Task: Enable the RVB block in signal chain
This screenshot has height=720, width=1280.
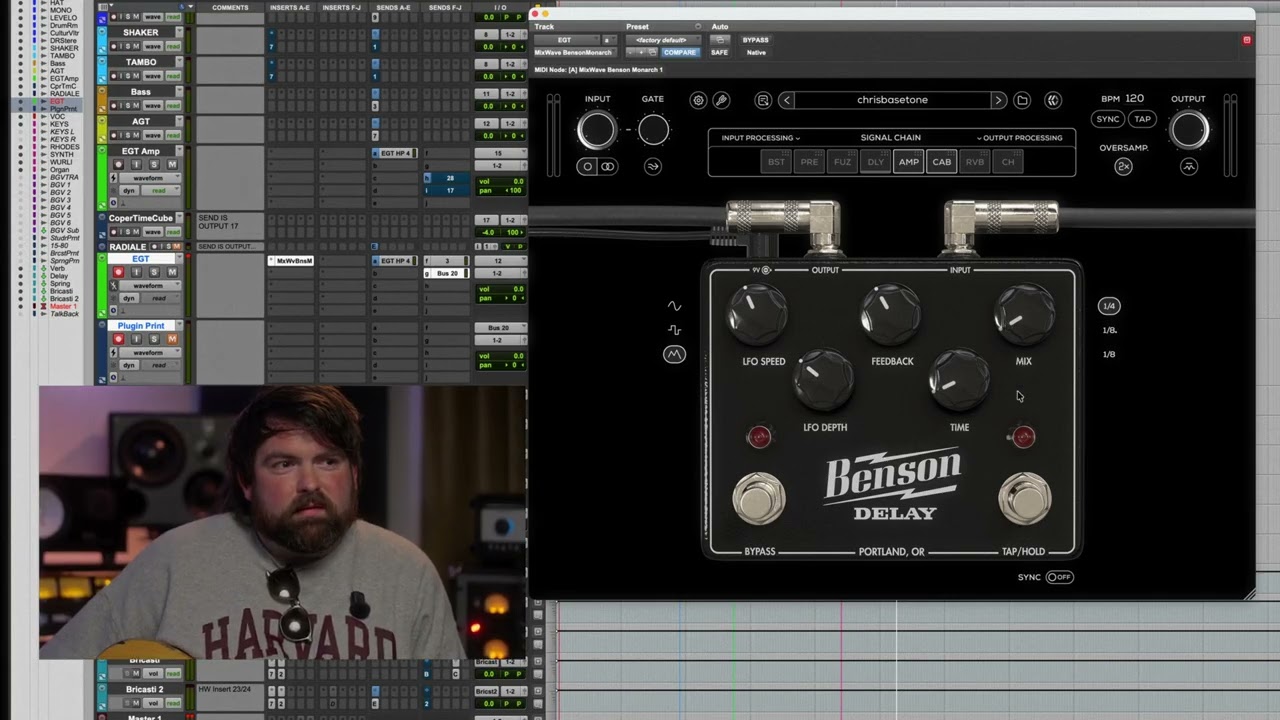Action: [975, 162]
